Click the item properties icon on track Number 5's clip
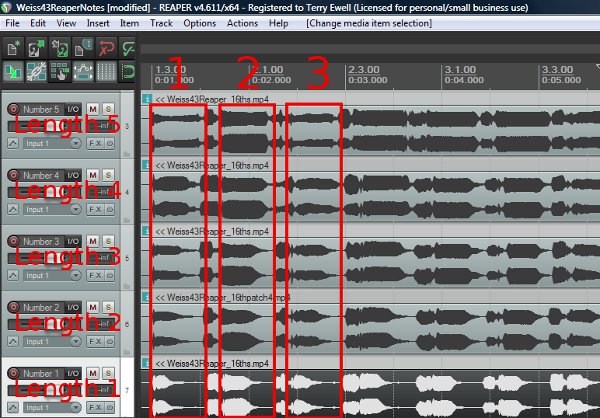This screenshot has height=418, width=600. (x=147, y=99)
